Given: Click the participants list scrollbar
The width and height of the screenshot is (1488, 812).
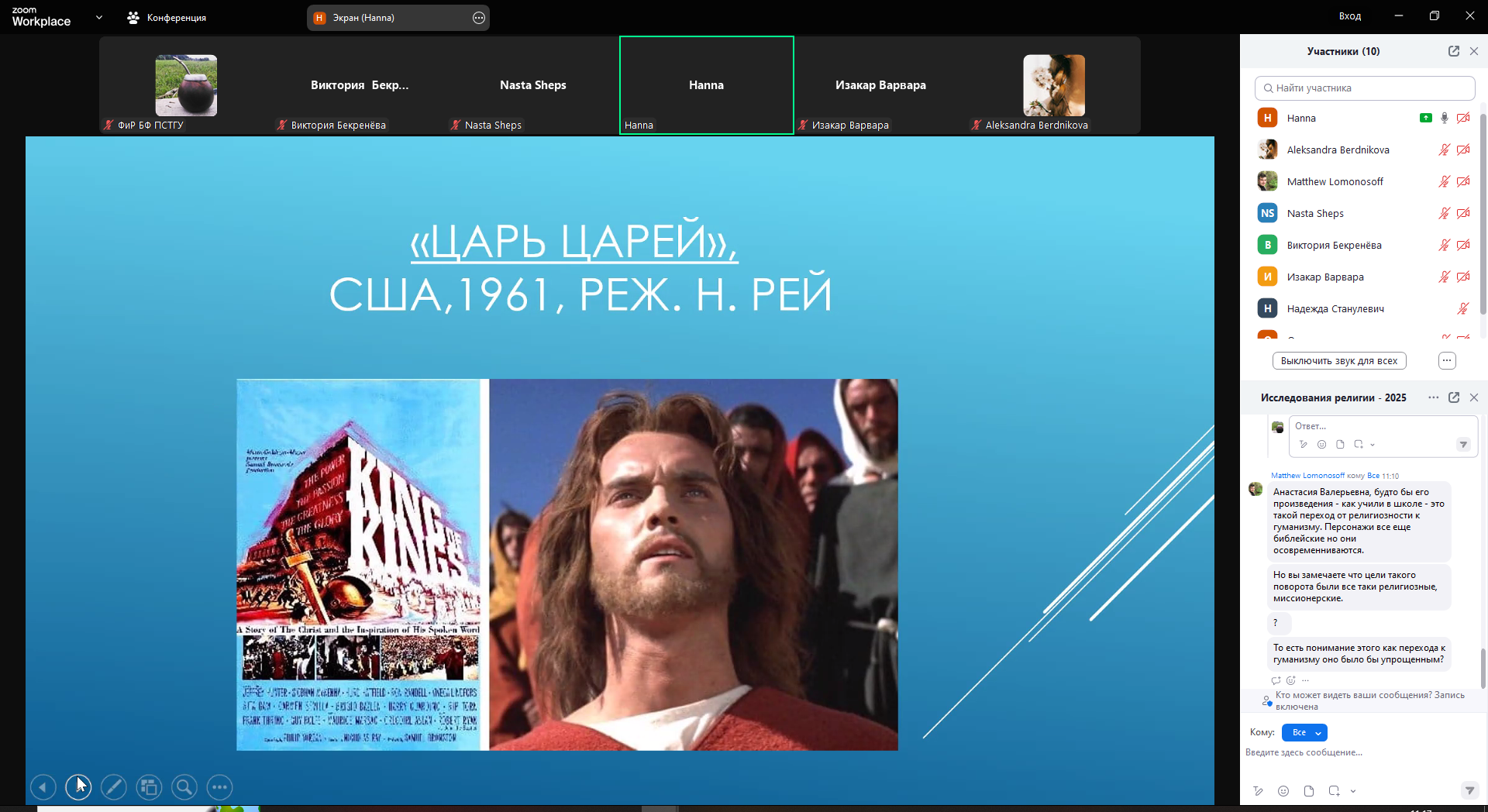Looking at the screenshot, I should (1483, 214).
